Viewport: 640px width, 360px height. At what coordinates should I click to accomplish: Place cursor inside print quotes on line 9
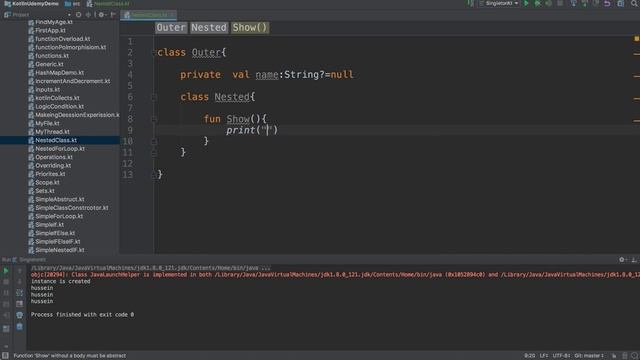click(x=267, y=130)
